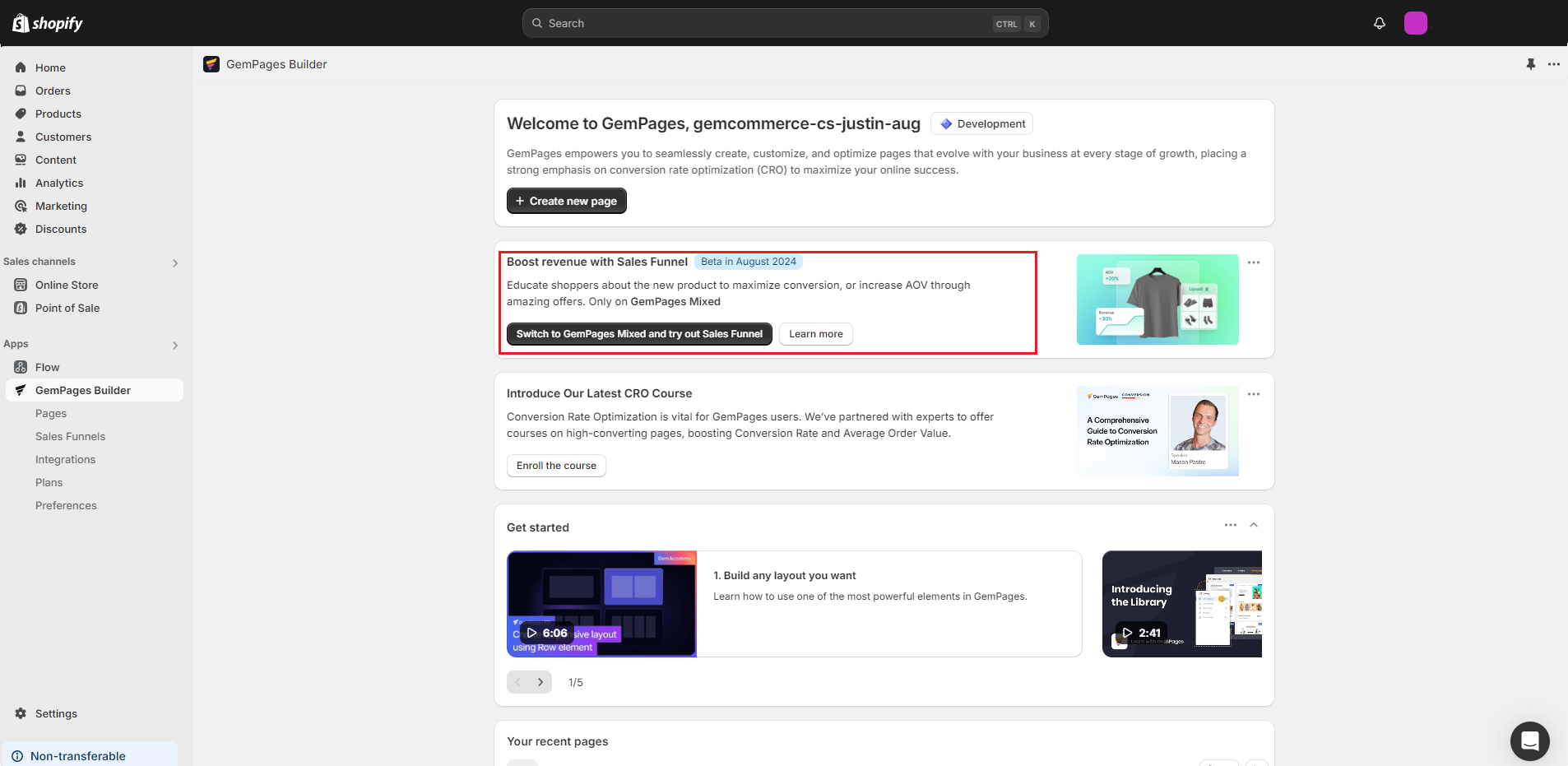Open the magenta user profile avatar
1568x766 pixels.
[x=1415, y=23]
